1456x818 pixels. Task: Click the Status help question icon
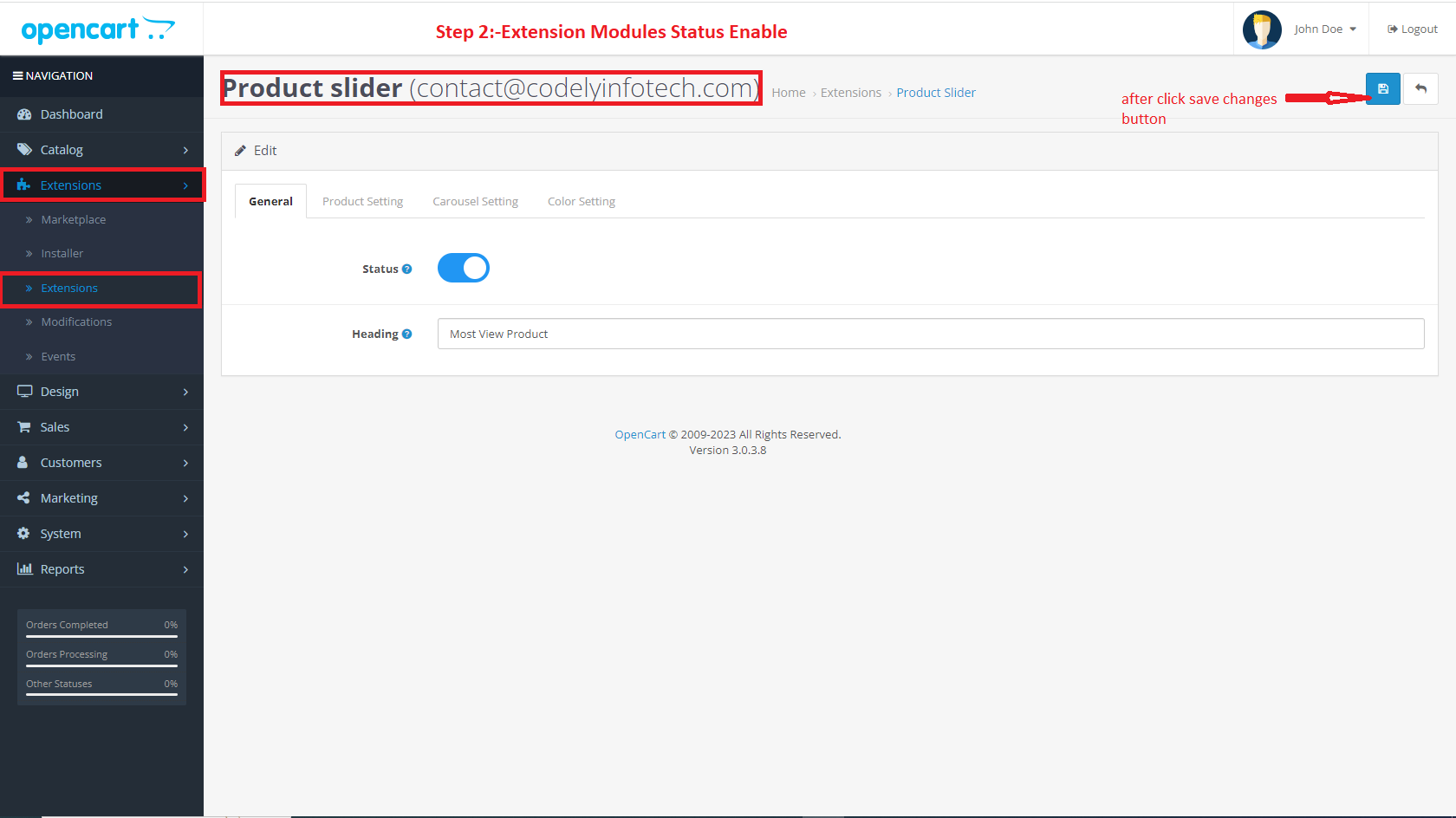(x=406, y=269)
